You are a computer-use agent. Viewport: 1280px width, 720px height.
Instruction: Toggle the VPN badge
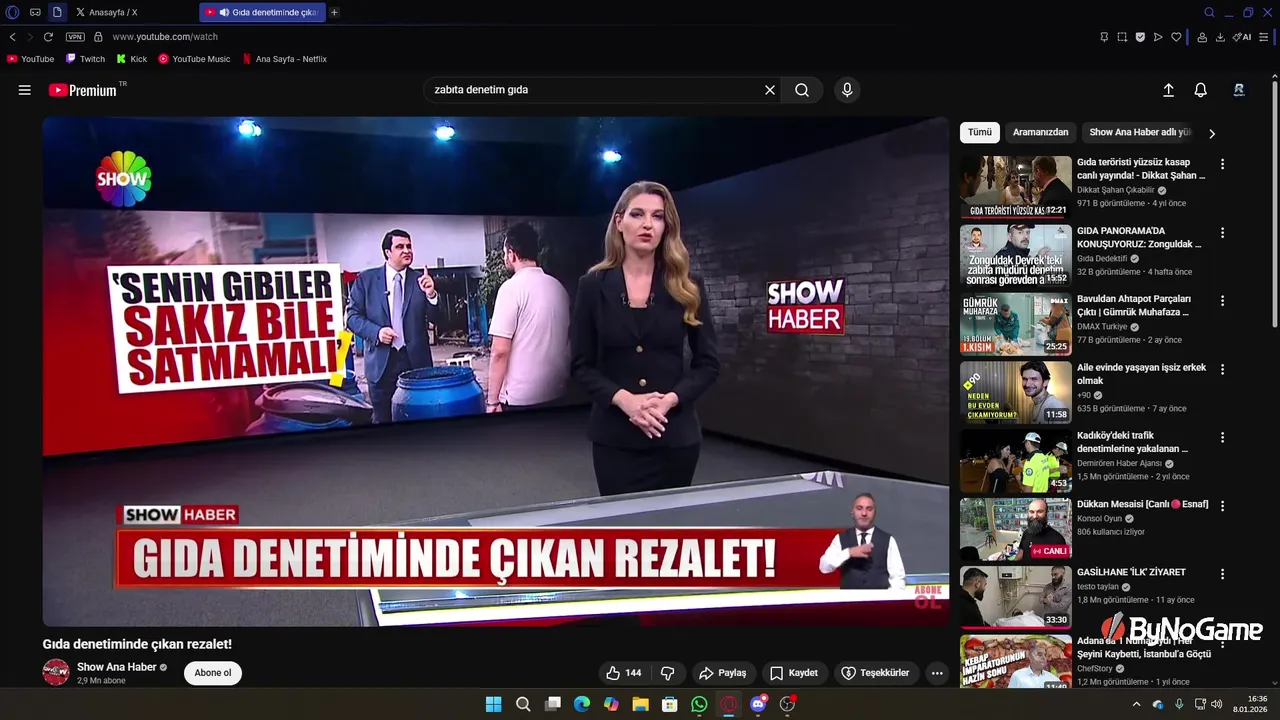coord(75,37)
